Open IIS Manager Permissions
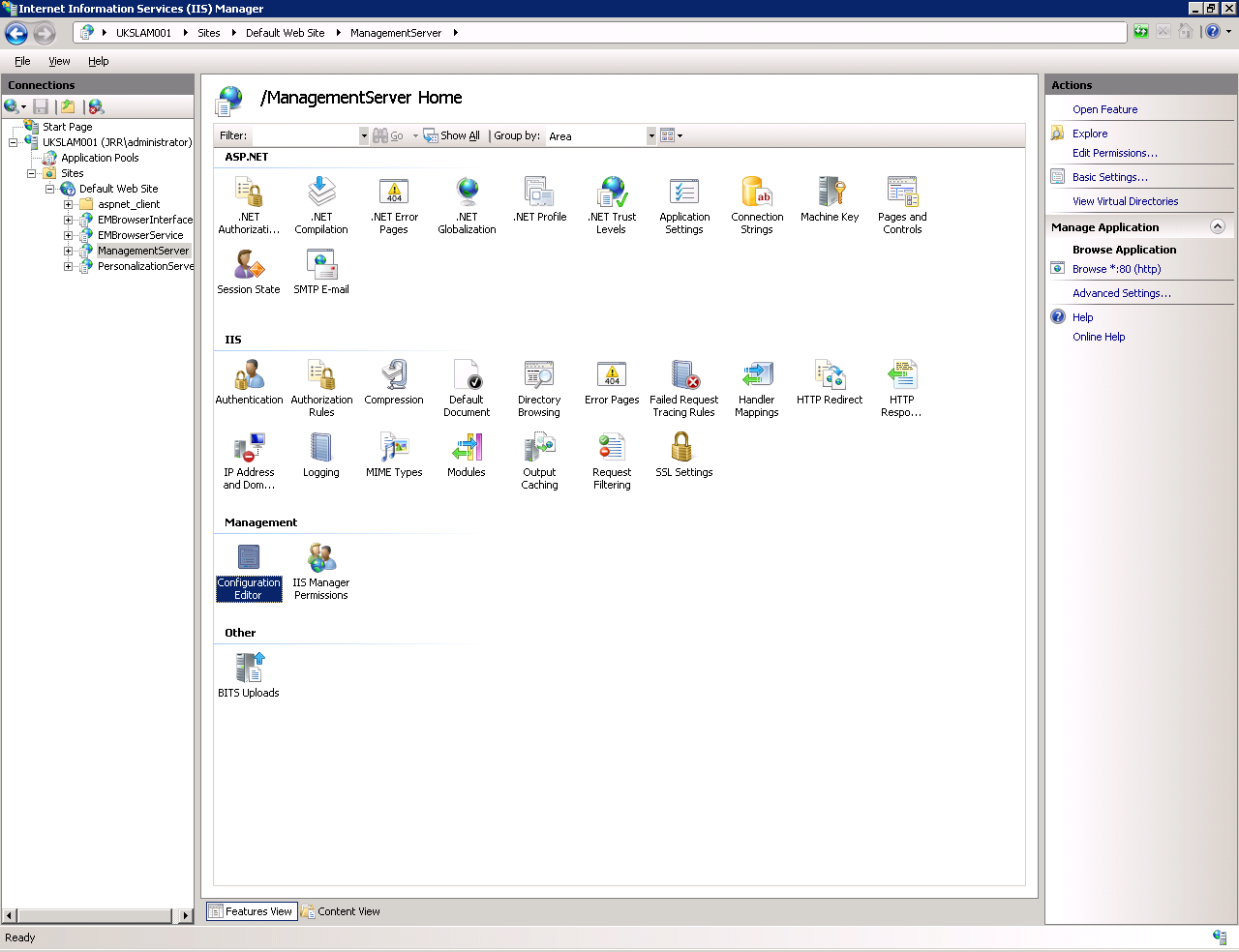Image resolution: width=1239 pixels, height=952 pixels. pyautogui.click(x=321, y=571)
